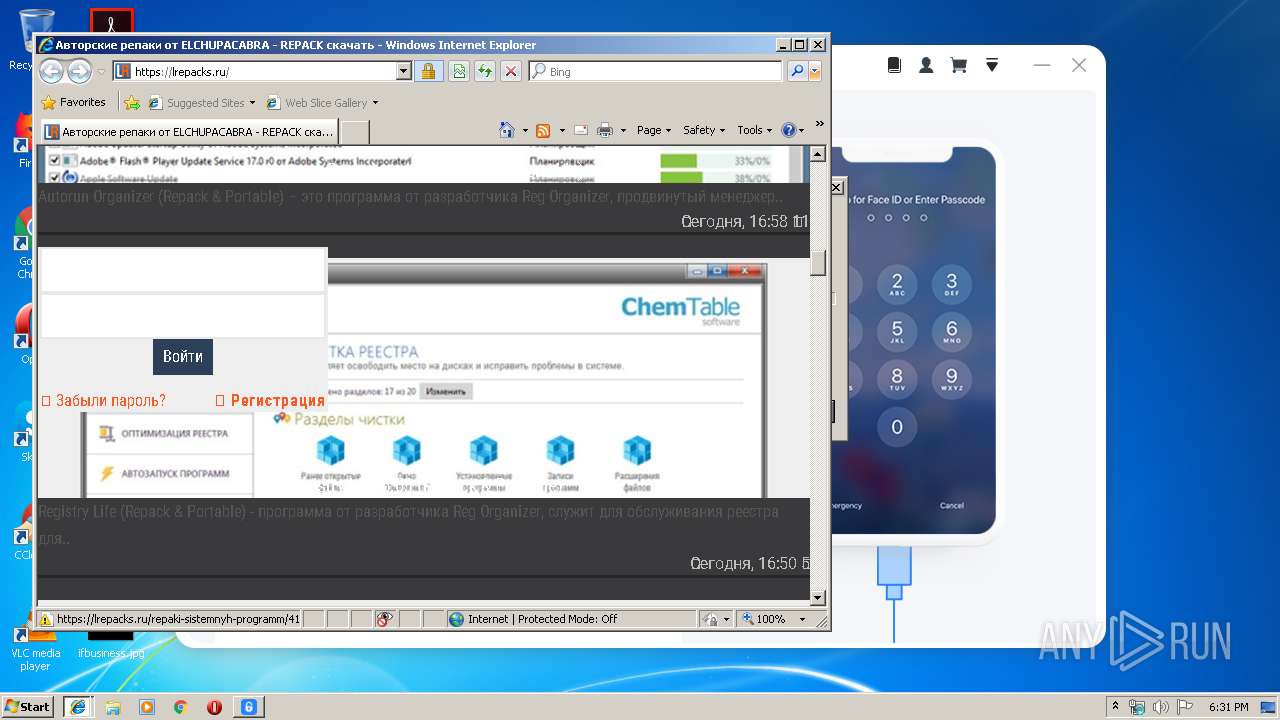Open the Favorites menu button
The image size is (1280, 720).
73,102
